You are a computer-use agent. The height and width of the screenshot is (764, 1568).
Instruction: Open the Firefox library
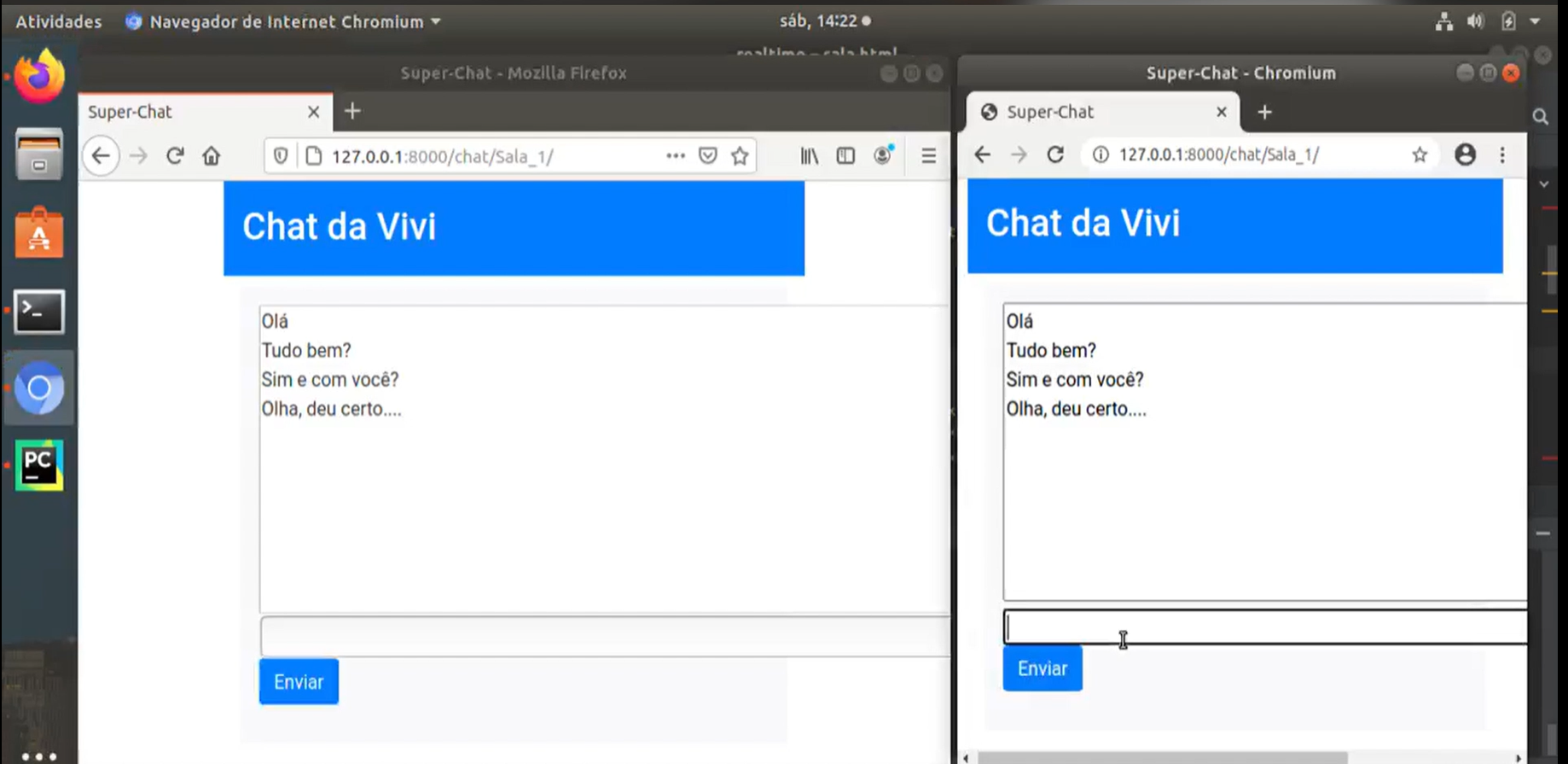point(809,156)
